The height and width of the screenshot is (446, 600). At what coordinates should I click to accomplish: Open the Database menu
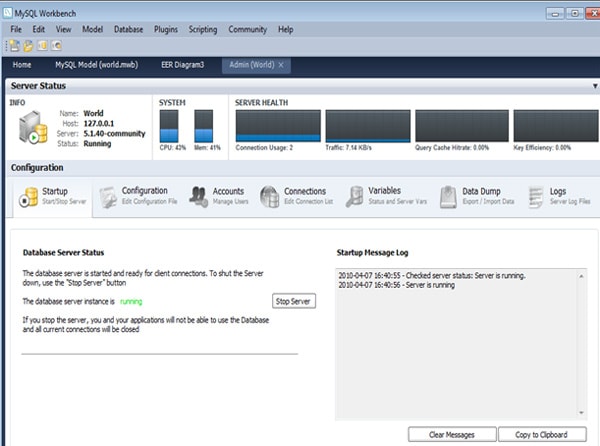point(129,29)
